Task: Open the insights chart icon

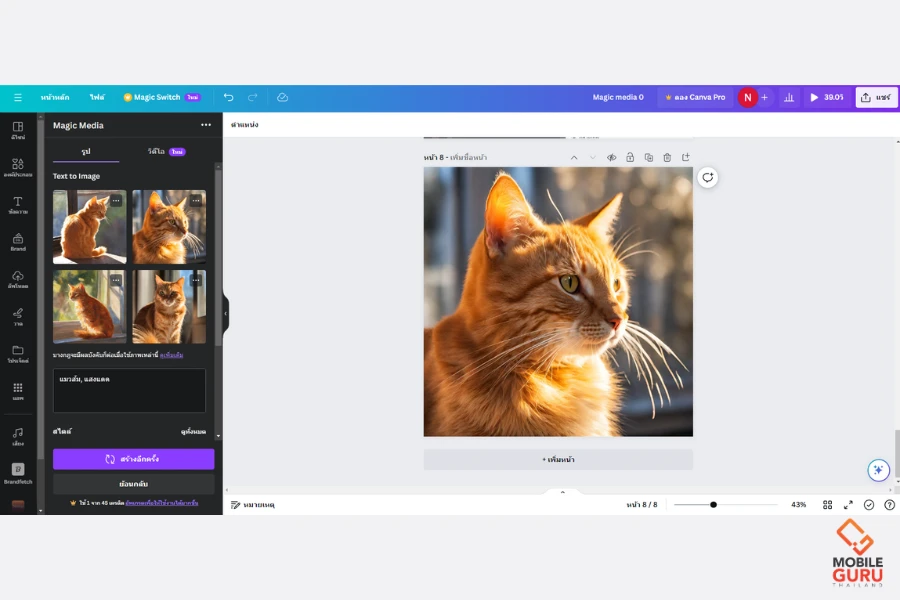Action: (x=789, y=97)
